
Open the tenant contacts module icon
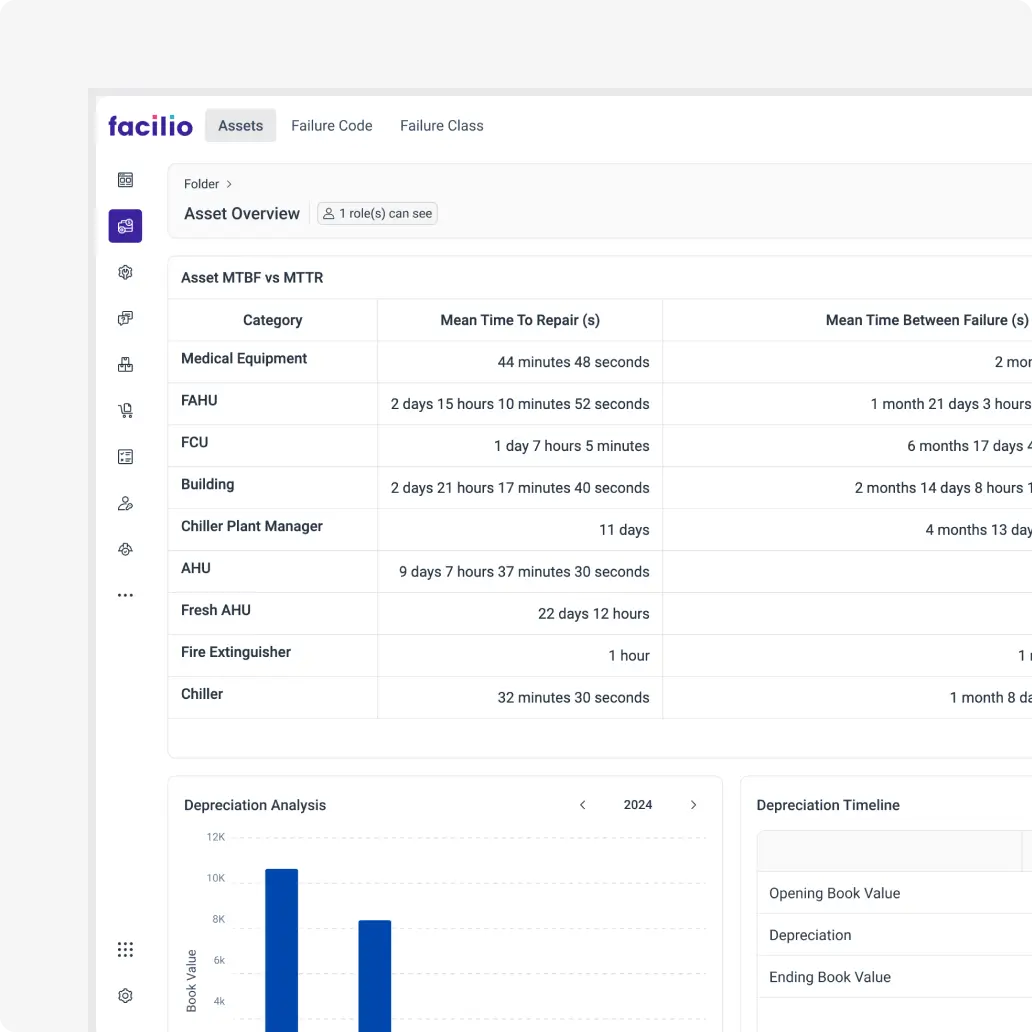pos(125,503)
